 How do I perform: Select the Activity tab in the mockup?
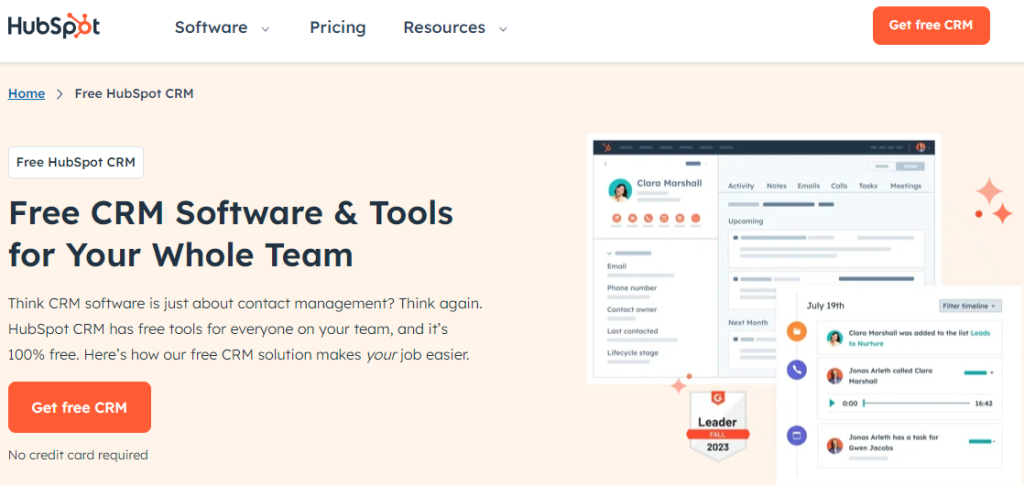[x=741, y=186]
